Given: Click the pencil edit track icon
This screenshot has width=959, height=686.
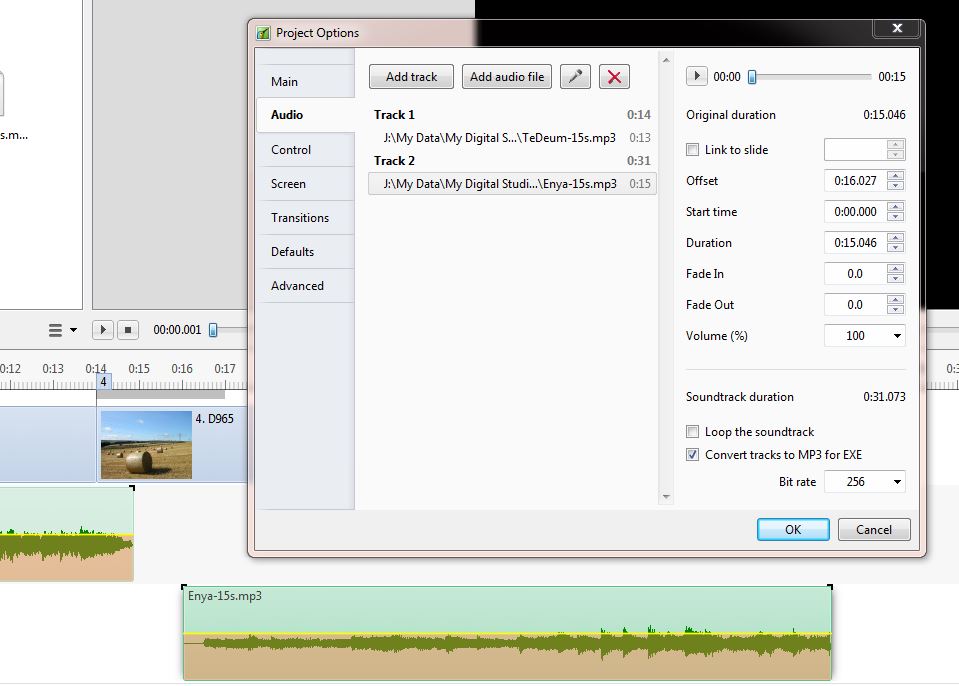Looking at the screenshot, I should click(x=575, y=77).
